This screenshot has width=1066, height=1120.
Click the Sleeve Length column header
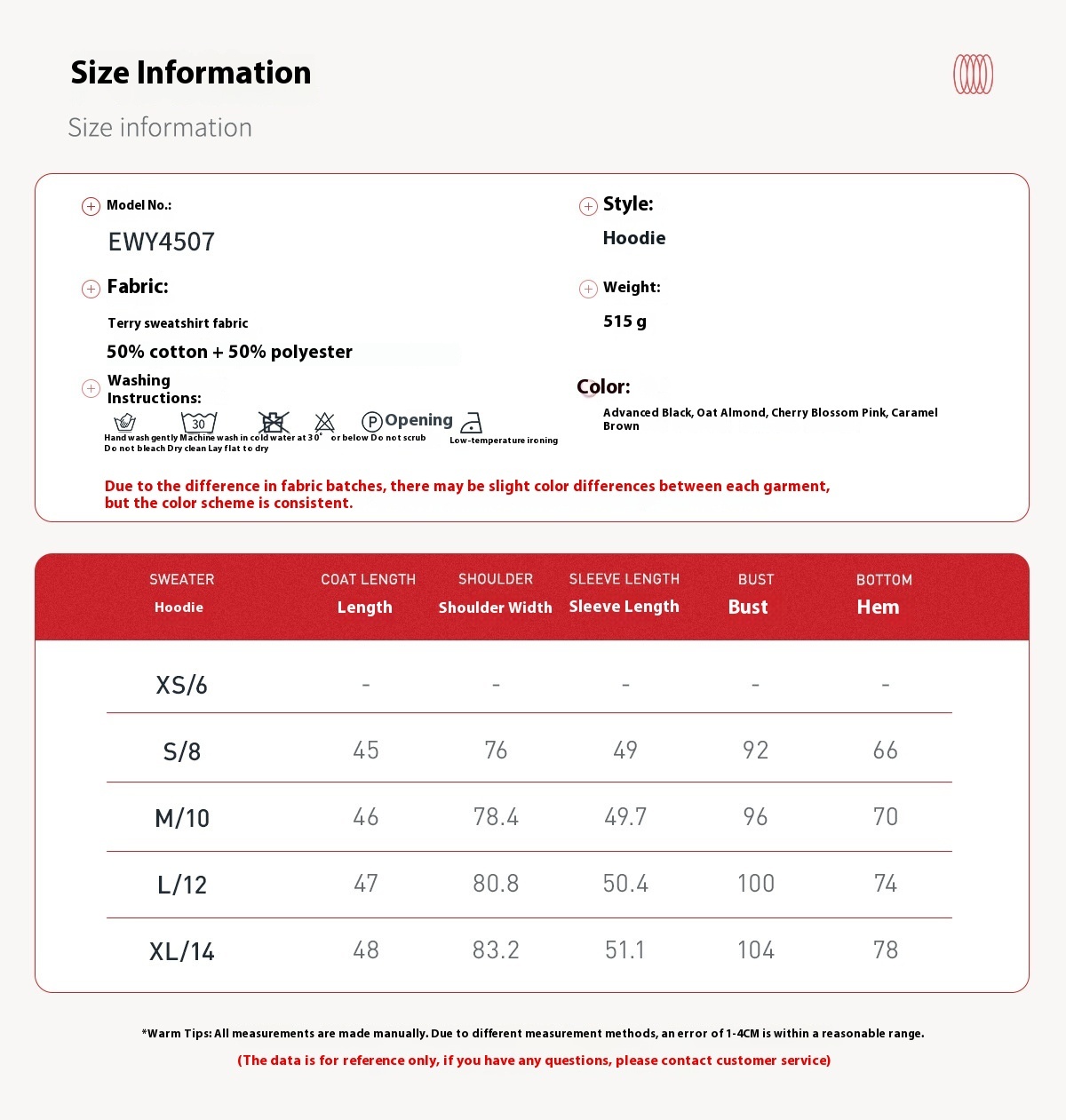click(x=624, y=593)
